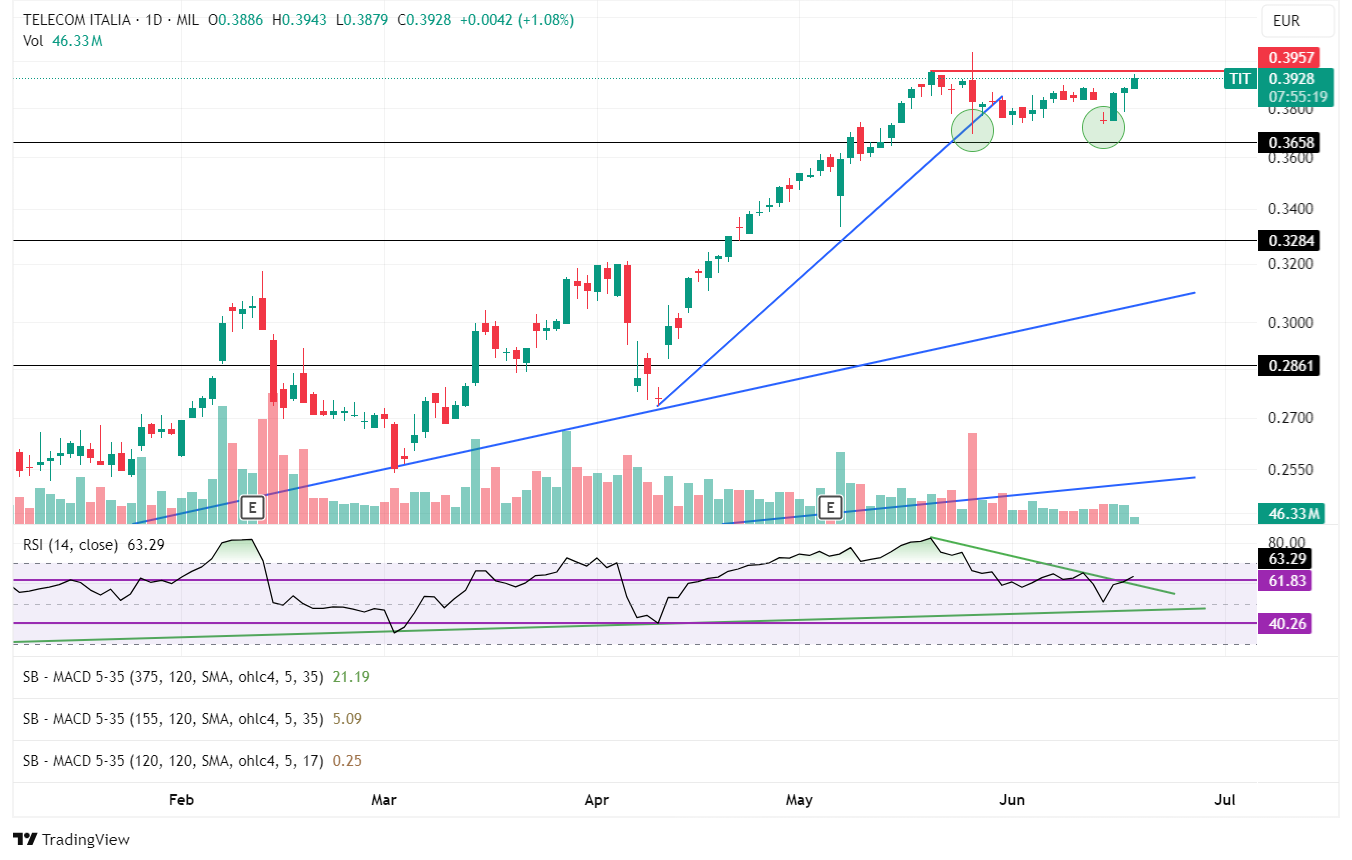Click the 21.19 MACD value
Viewport: 1352px width, 860px height.
pyautogui.click(x=350, y=677)
